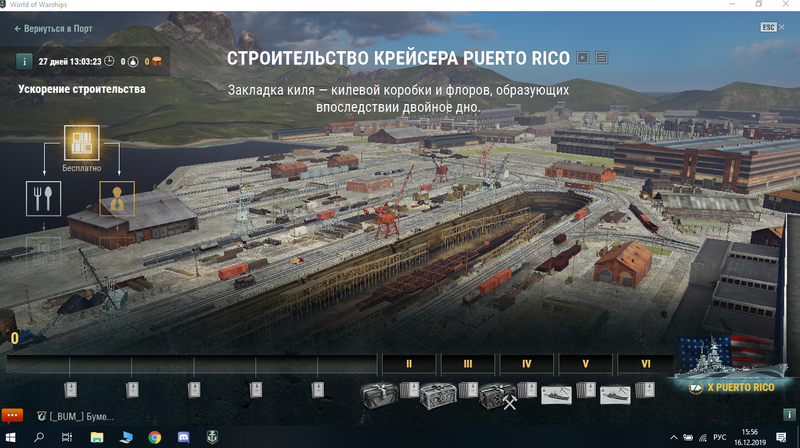Click the first document reward on progress bar
800x448 pixels.
[x=70, y=390]
